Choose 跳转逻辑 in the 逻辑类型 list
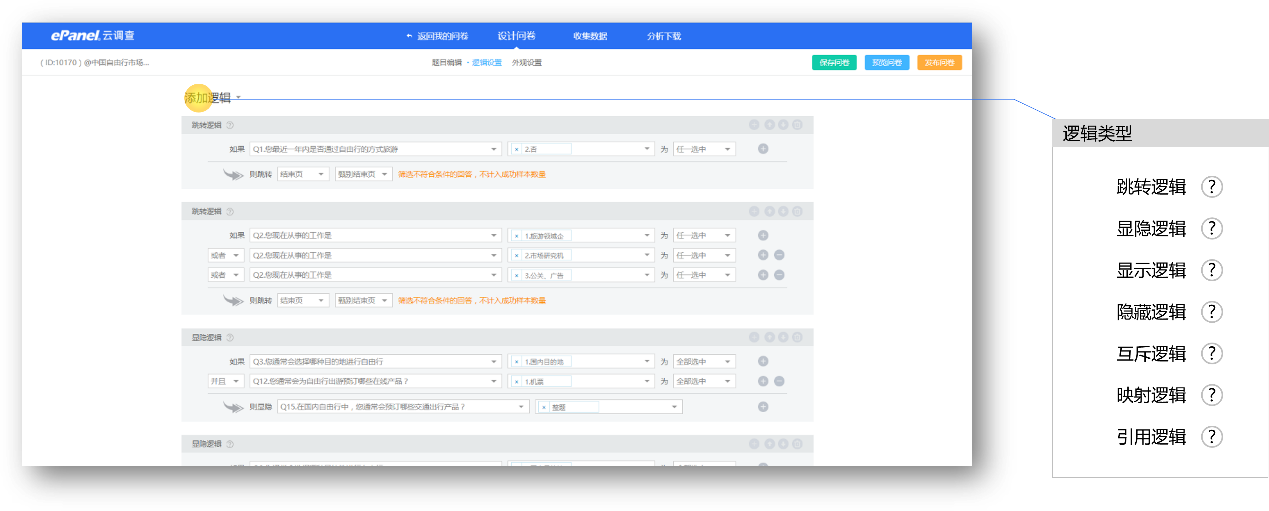 [1151, 187]
